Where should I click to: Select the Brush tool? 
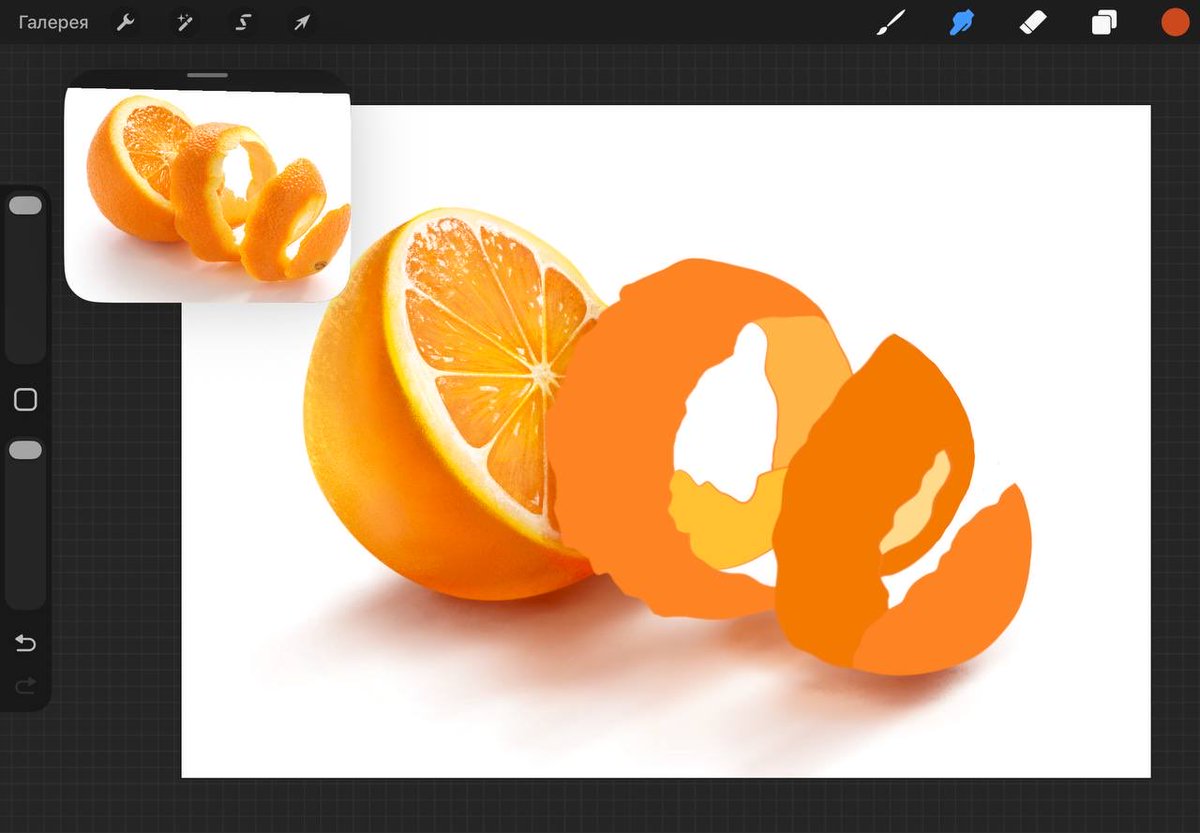tap(890, 22)
